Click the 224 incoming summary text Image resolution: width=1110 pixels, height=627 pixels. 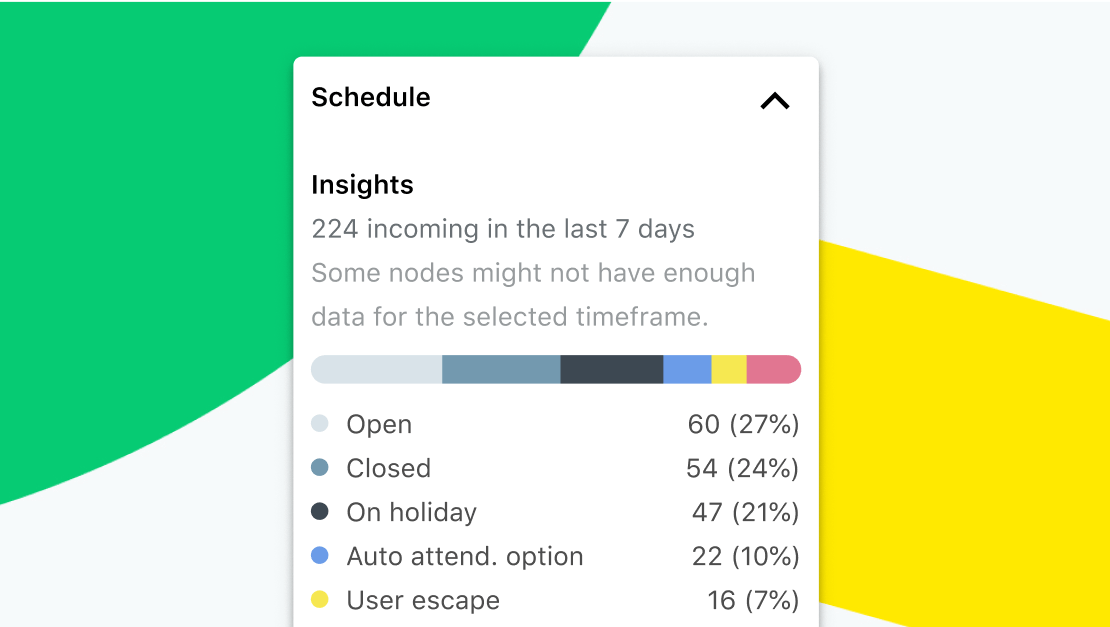tap(502, 228)
